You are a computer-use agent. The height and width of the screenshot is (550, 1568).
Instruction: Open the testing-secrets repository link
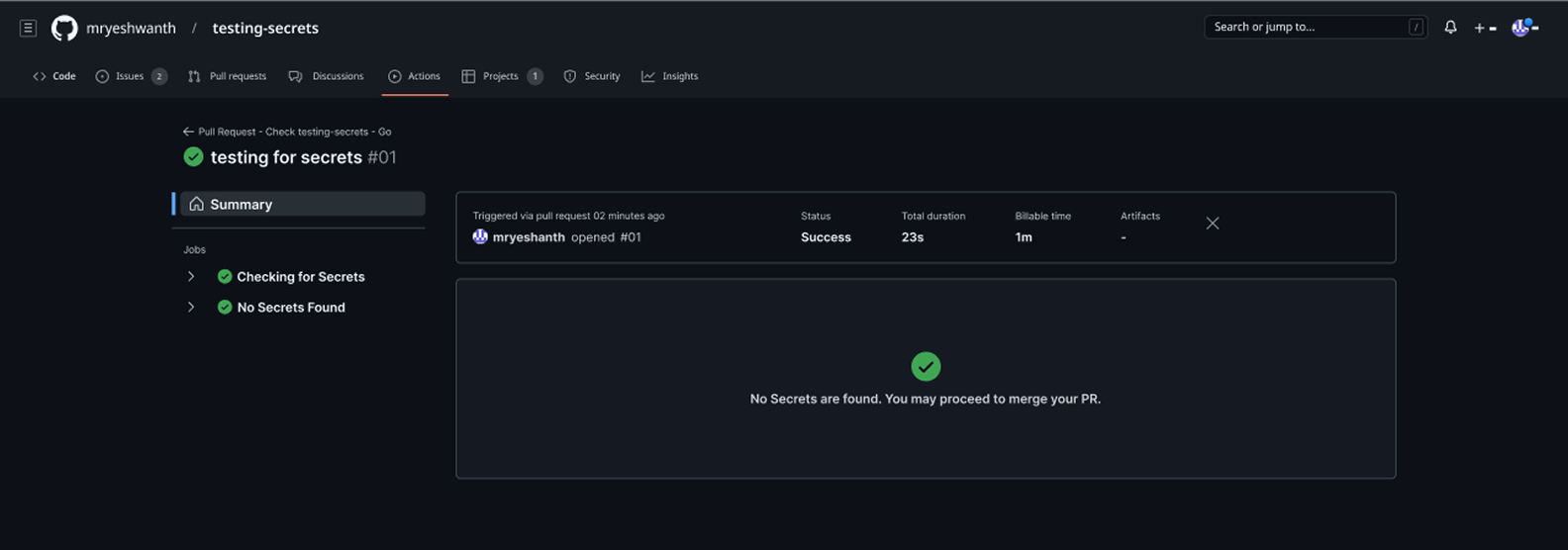click(265, 28)
